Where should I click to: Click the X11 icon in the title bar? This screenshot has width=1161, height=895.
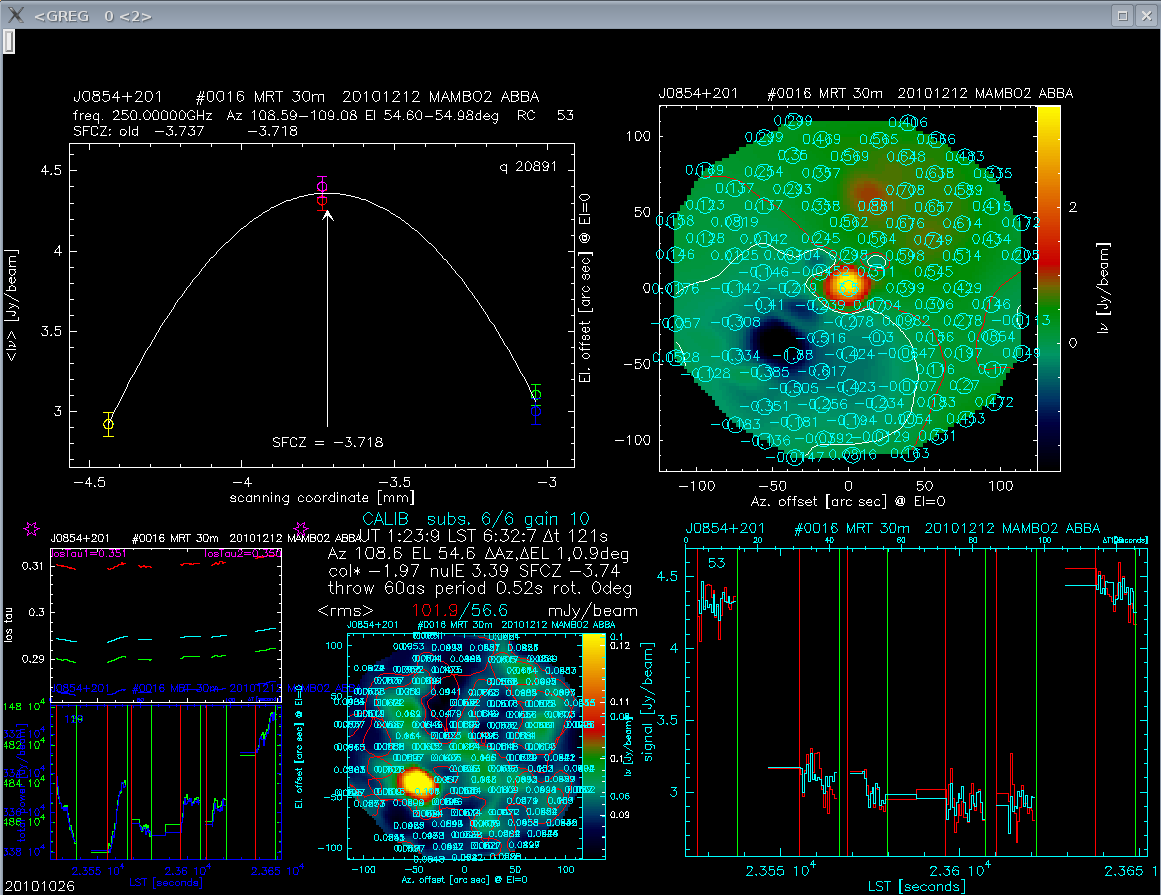[15, 14]
